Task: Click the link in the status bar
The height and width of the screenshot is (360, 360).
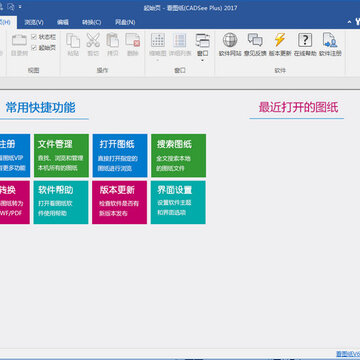Action: click(x=348, y=354)
